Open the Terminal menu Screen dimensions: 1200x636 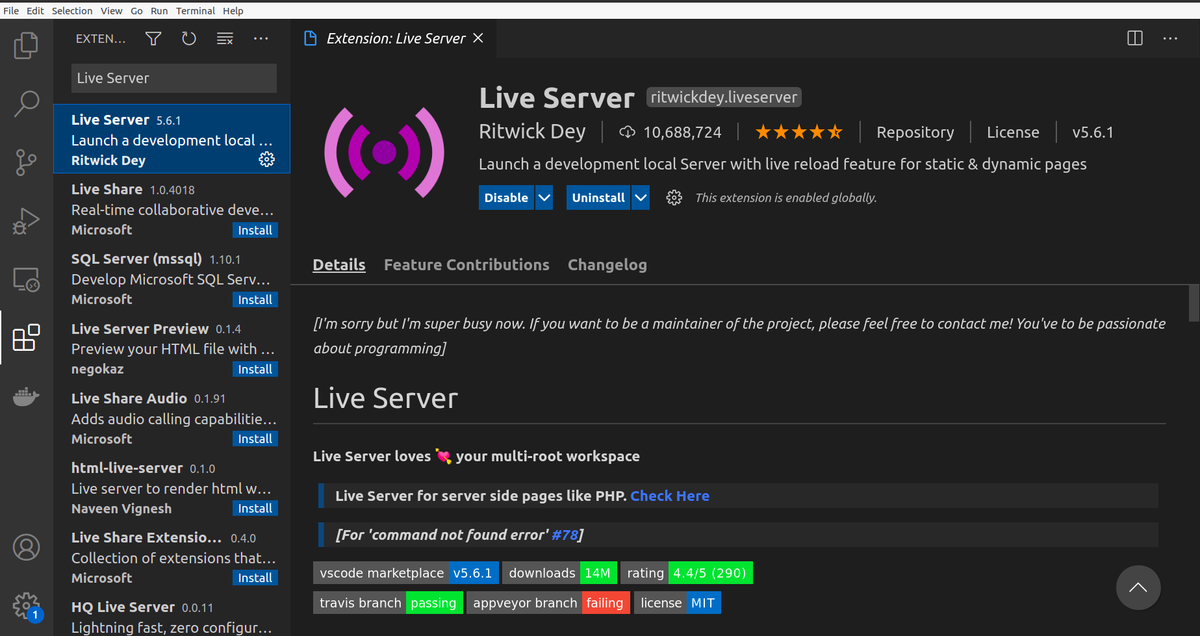195,10
